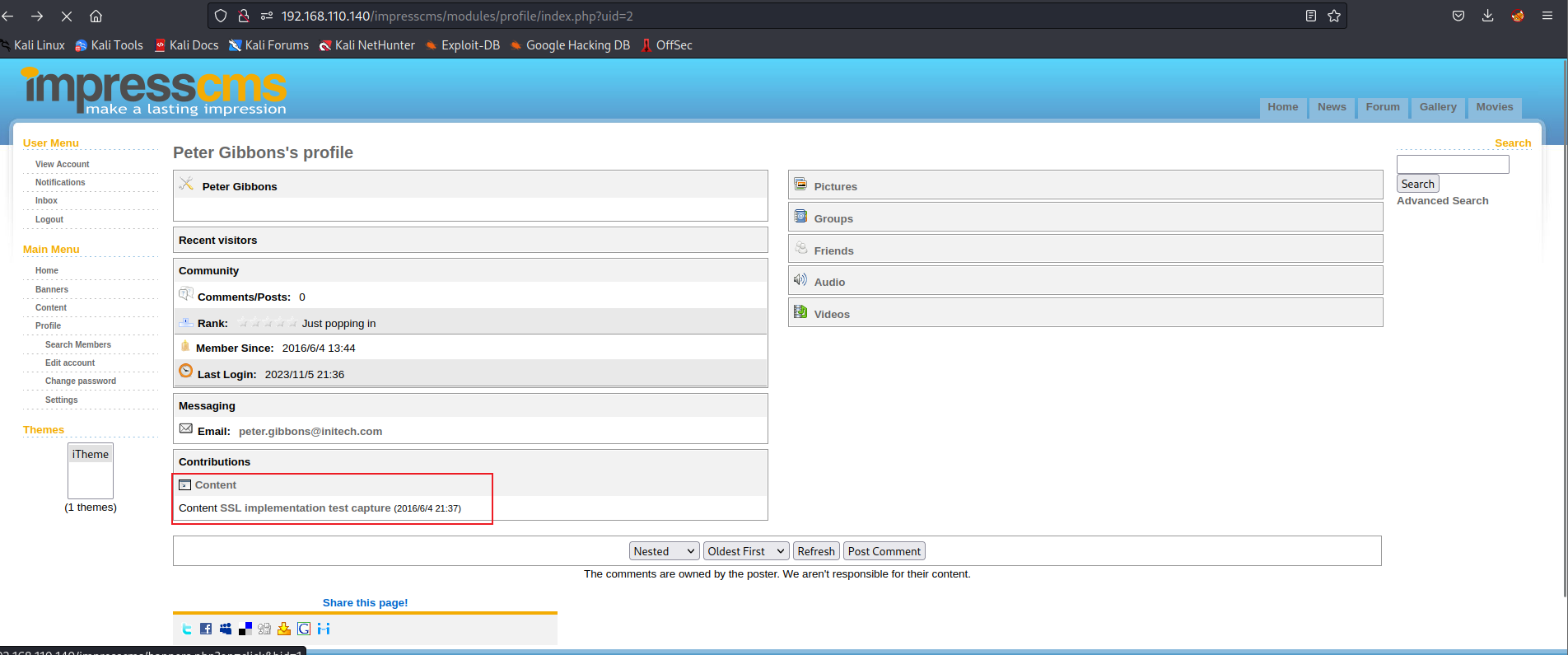Viewport: 1568px width, 655px height.
Task: Click the Digg share icon
Action: tap(264, 629)
